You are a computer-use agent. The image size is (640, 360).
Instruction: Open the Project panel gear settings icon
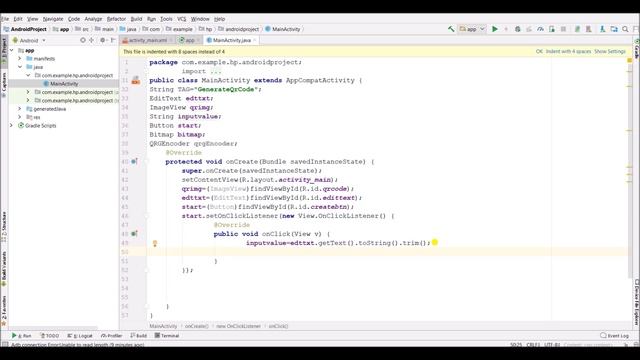(x=102, y=40)
